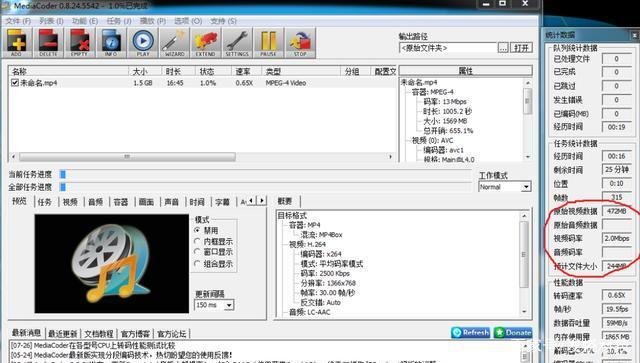Click the STOP toolbar icon
The height and width of the screenshot is (363, 640).
pyautogui.click(x=300, y=43)
